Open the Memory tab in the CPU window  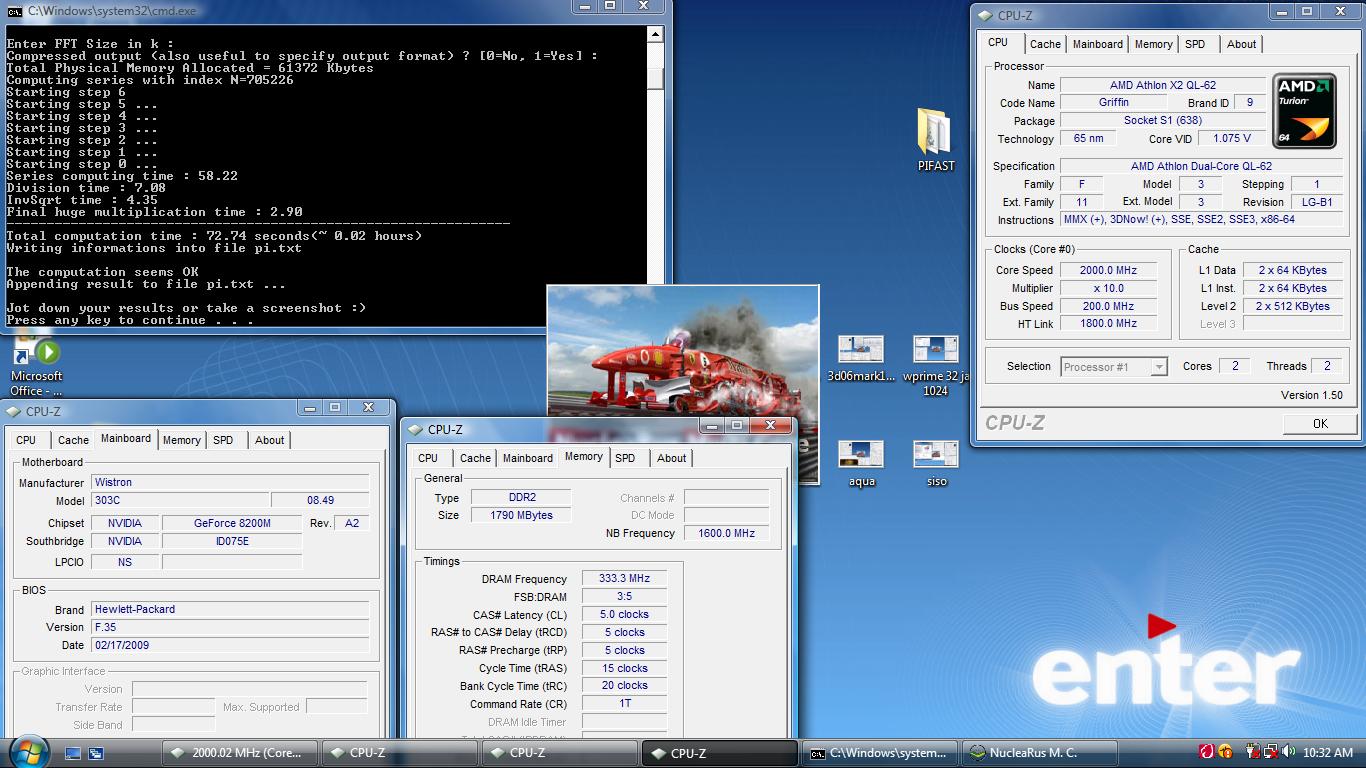pos(1153,44)
